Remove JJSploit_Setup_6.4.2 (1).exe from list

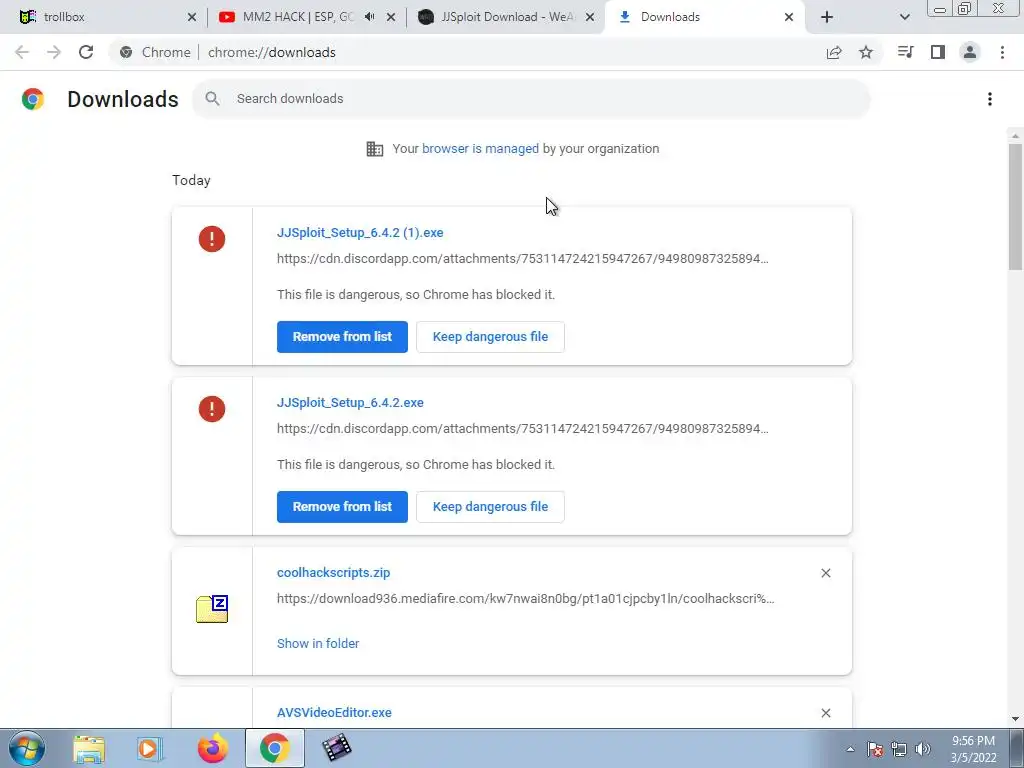(342, 337)
